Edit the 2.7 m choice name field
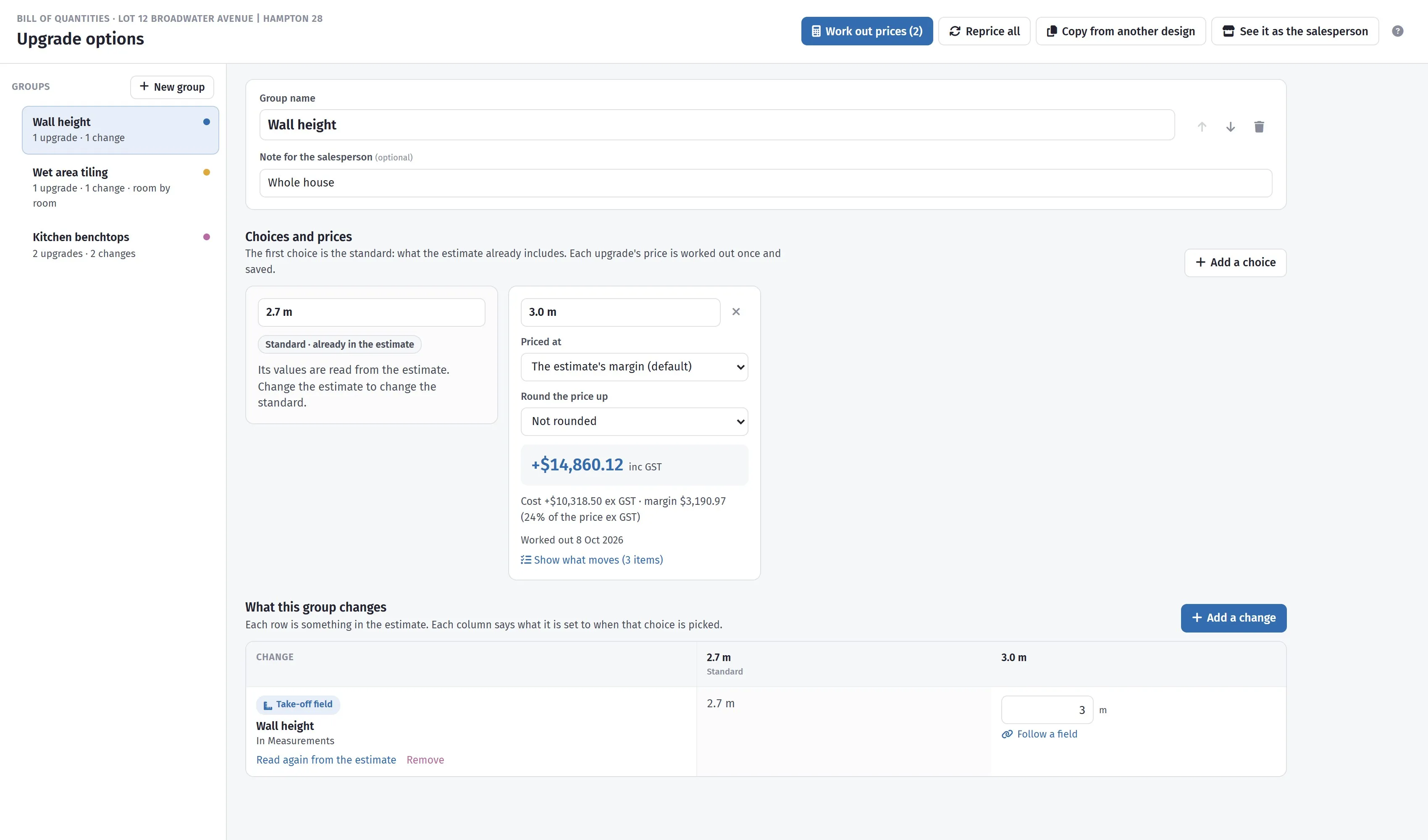The height and width of the screenshot is (840, 1428). click(x=371, y=312)
